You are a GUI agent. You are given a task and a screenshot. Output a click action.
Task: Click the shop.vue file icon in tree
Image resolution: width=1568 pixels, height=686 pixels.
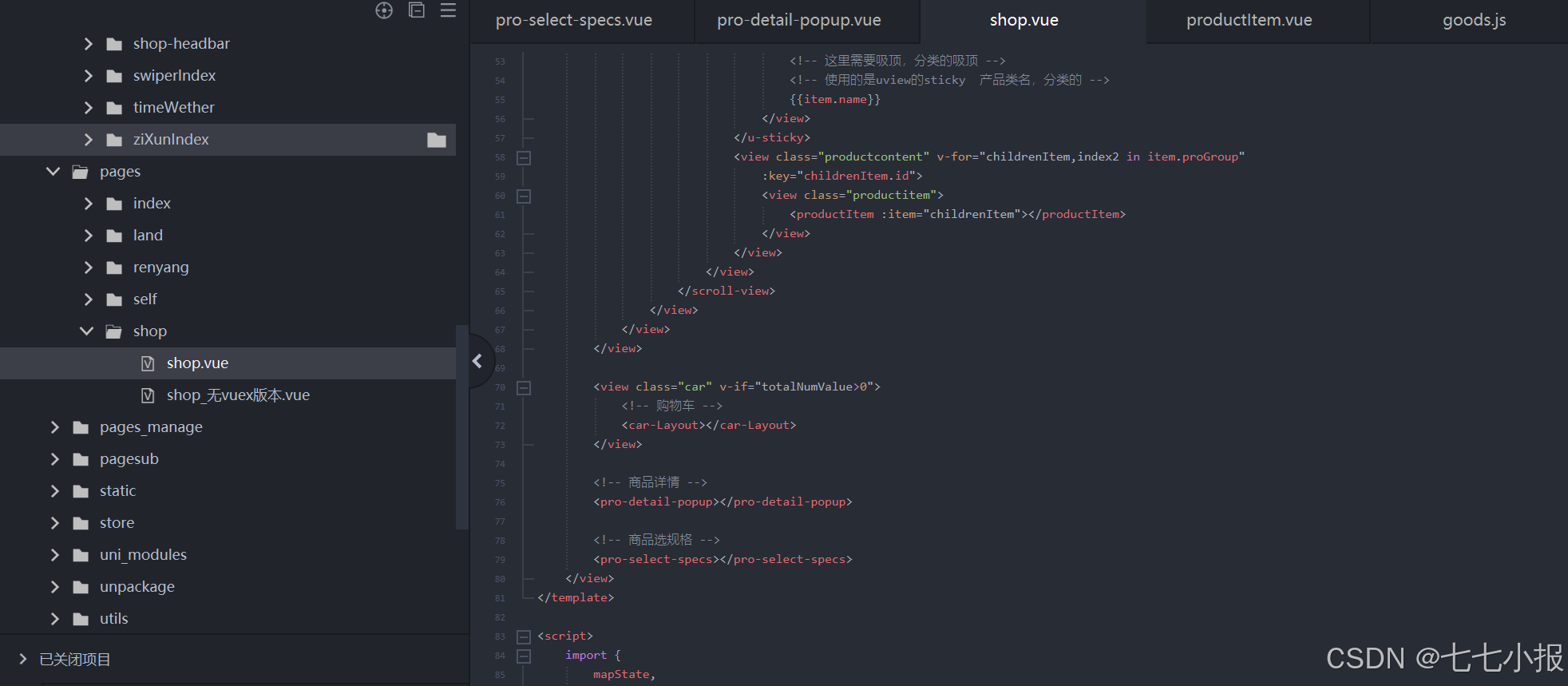click(148, 363)
